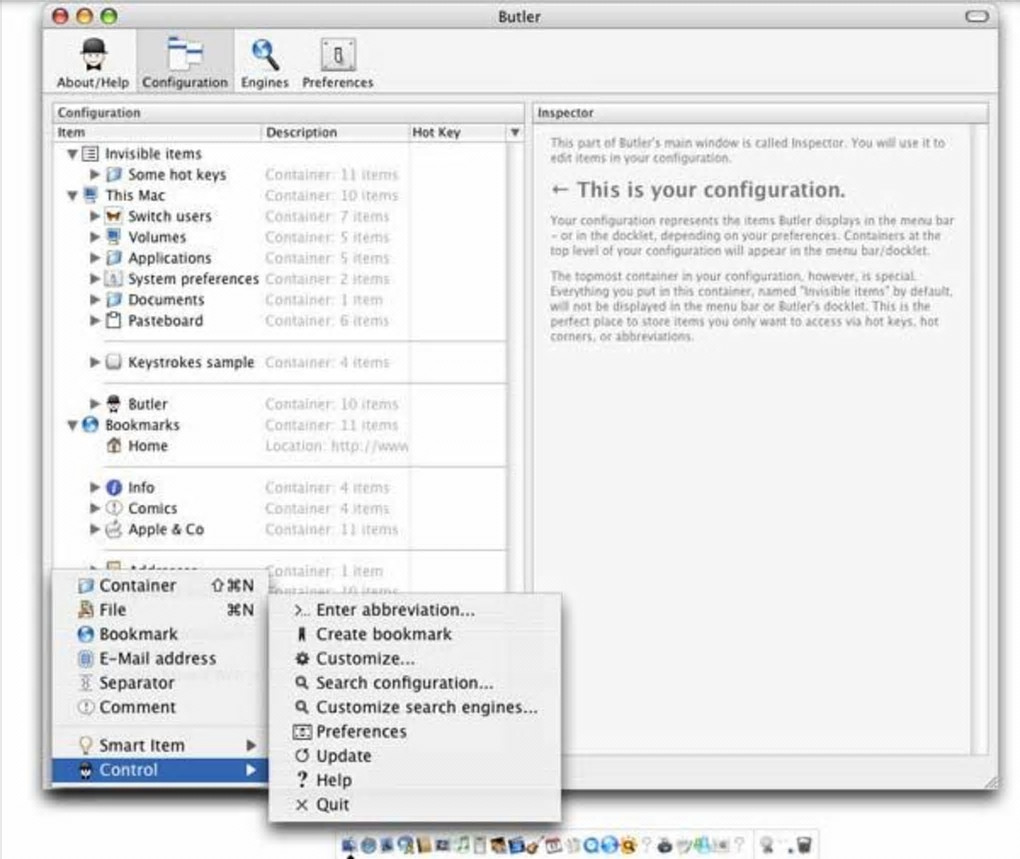
Task: Click the Volumes drive icon
Action: 114,237
